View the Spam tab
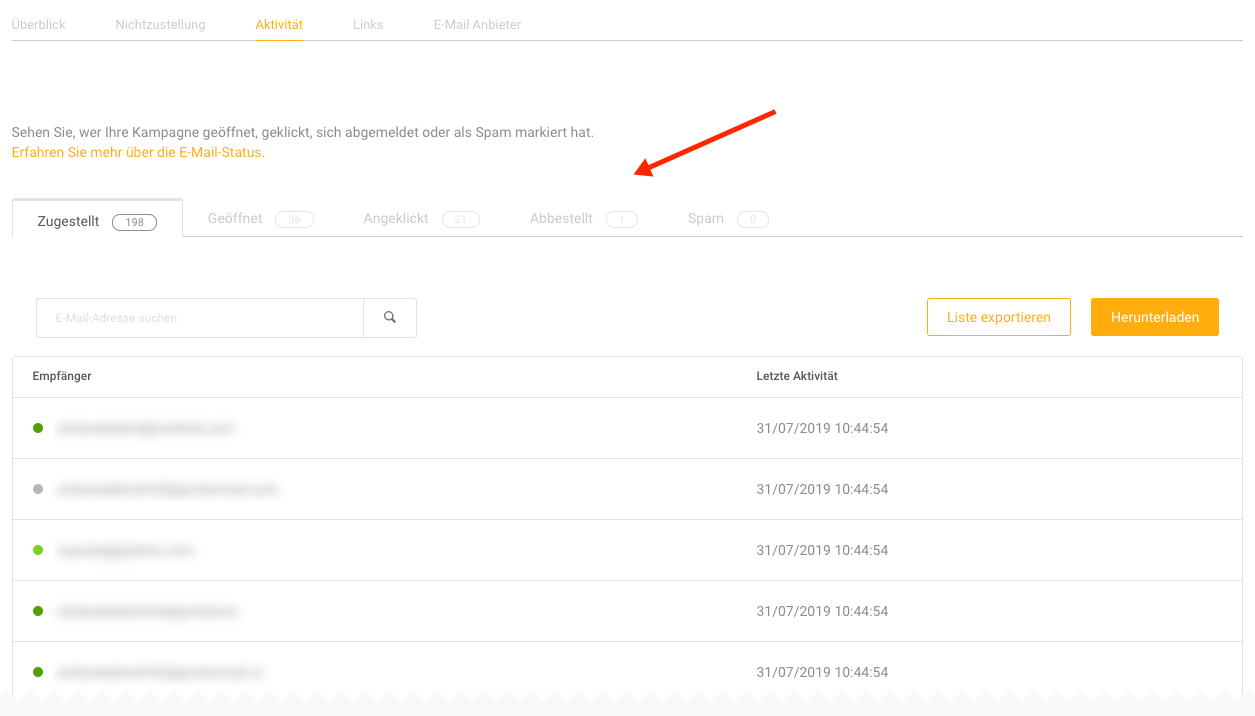Image resolution: width=1255 pixels, height=716 pixels. tap(728, 219)
